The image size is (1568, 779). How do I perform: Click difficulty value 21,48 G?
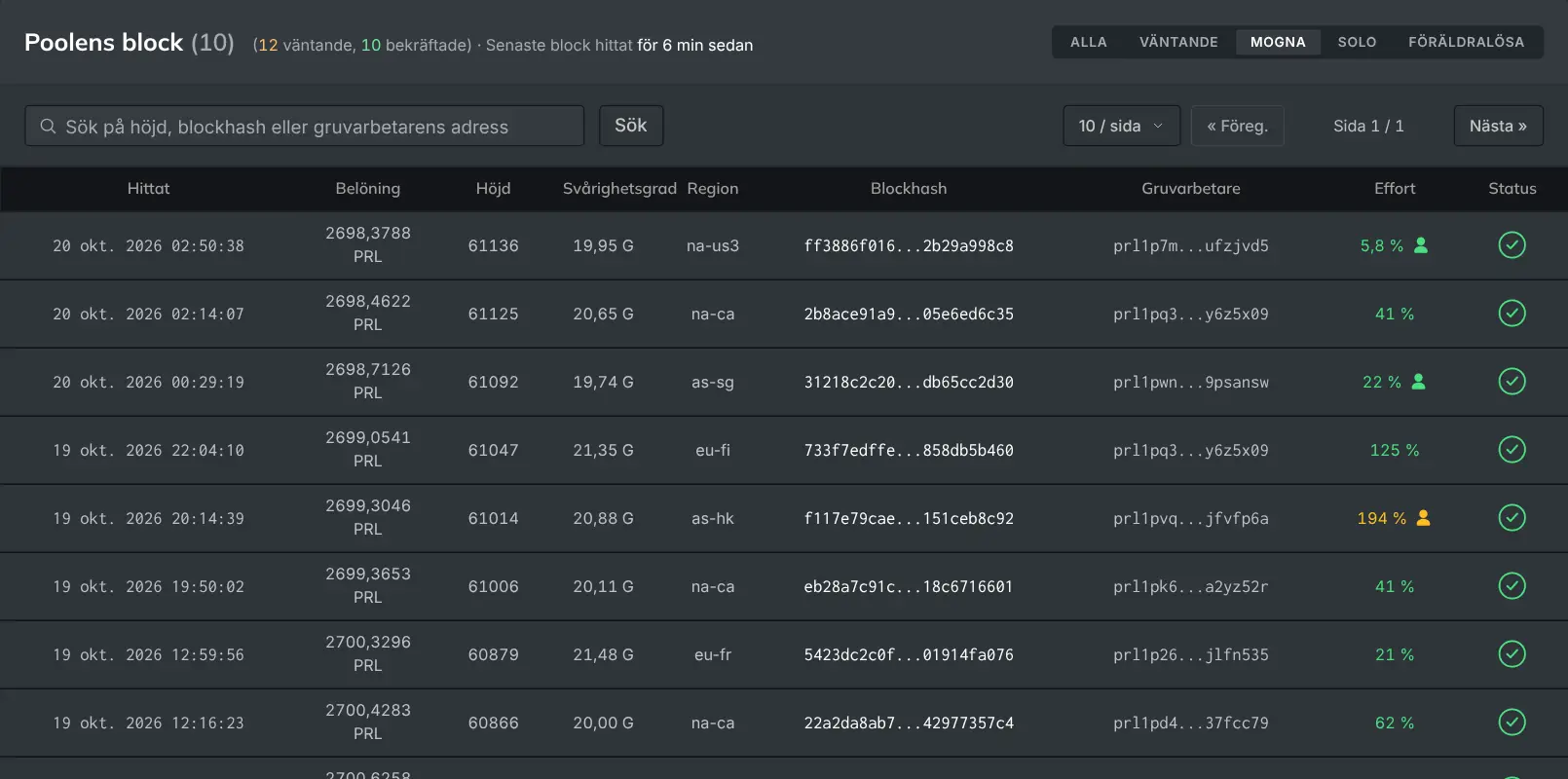coord(603,654)
